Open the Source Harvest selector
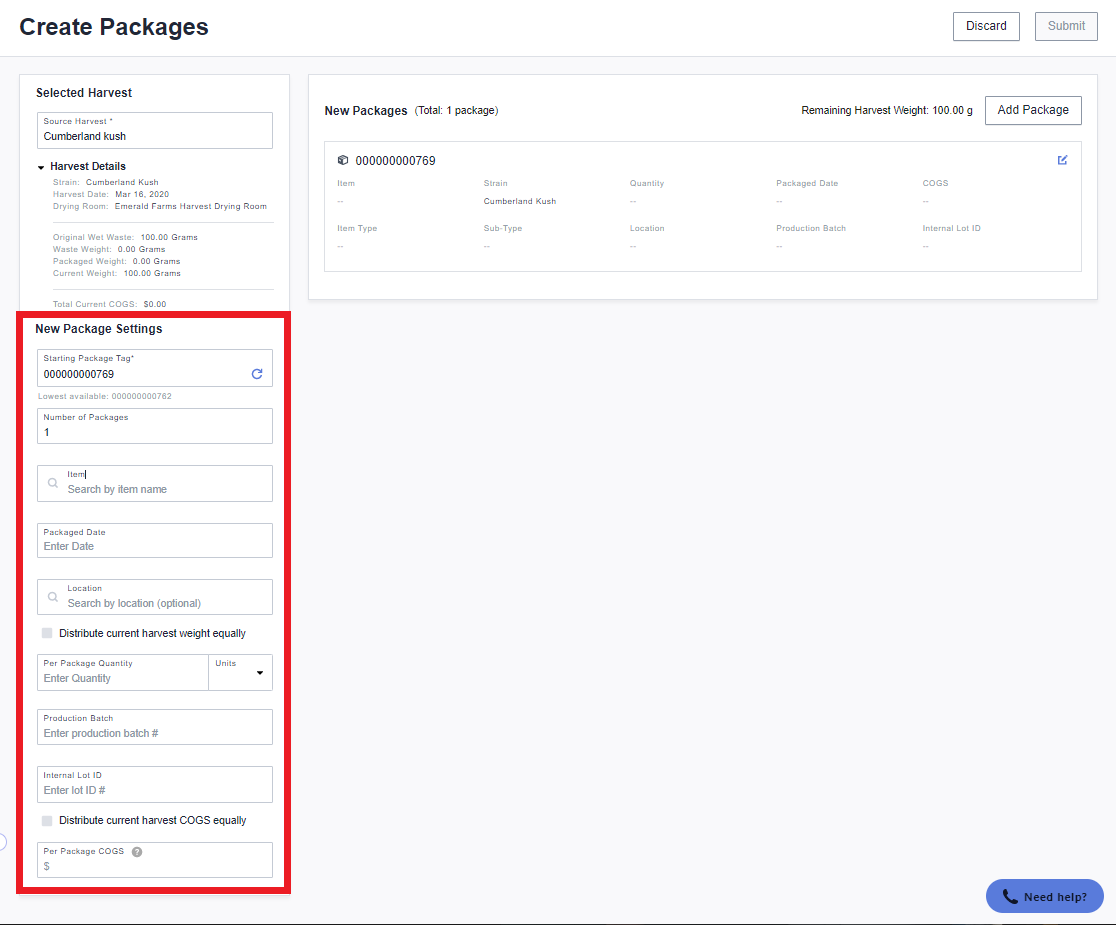The height and width of the screenshot is (925, 1116). click(155, 130)
